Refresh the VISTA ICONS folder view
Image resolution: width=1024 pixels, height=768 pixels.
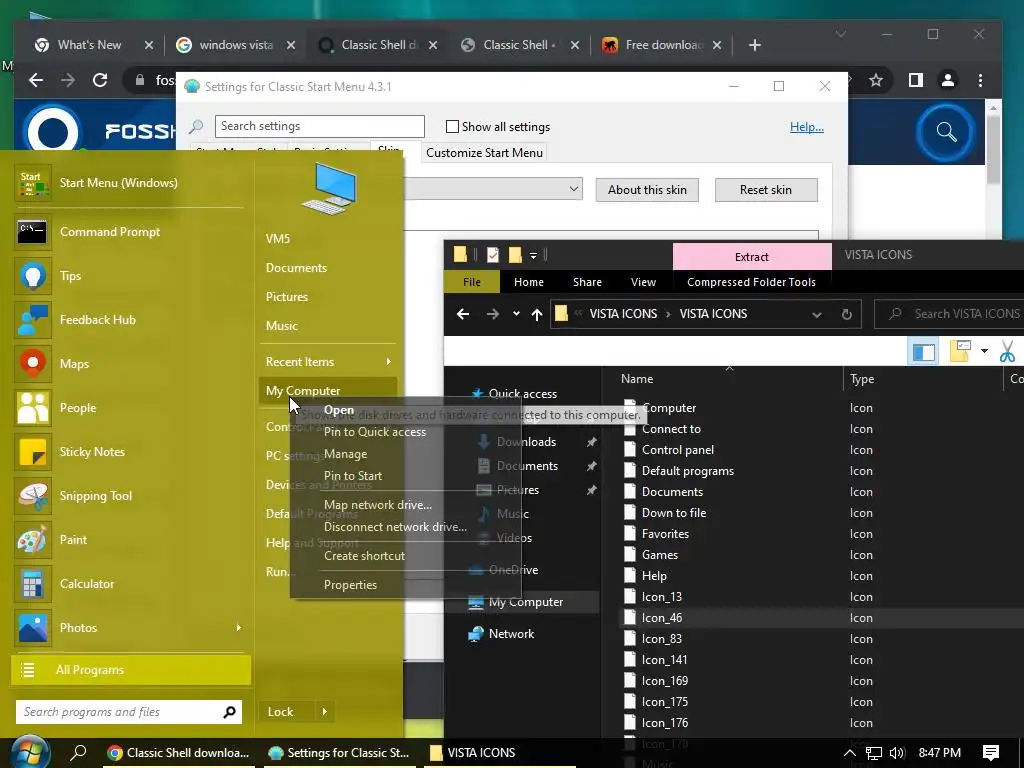[846, 314]
